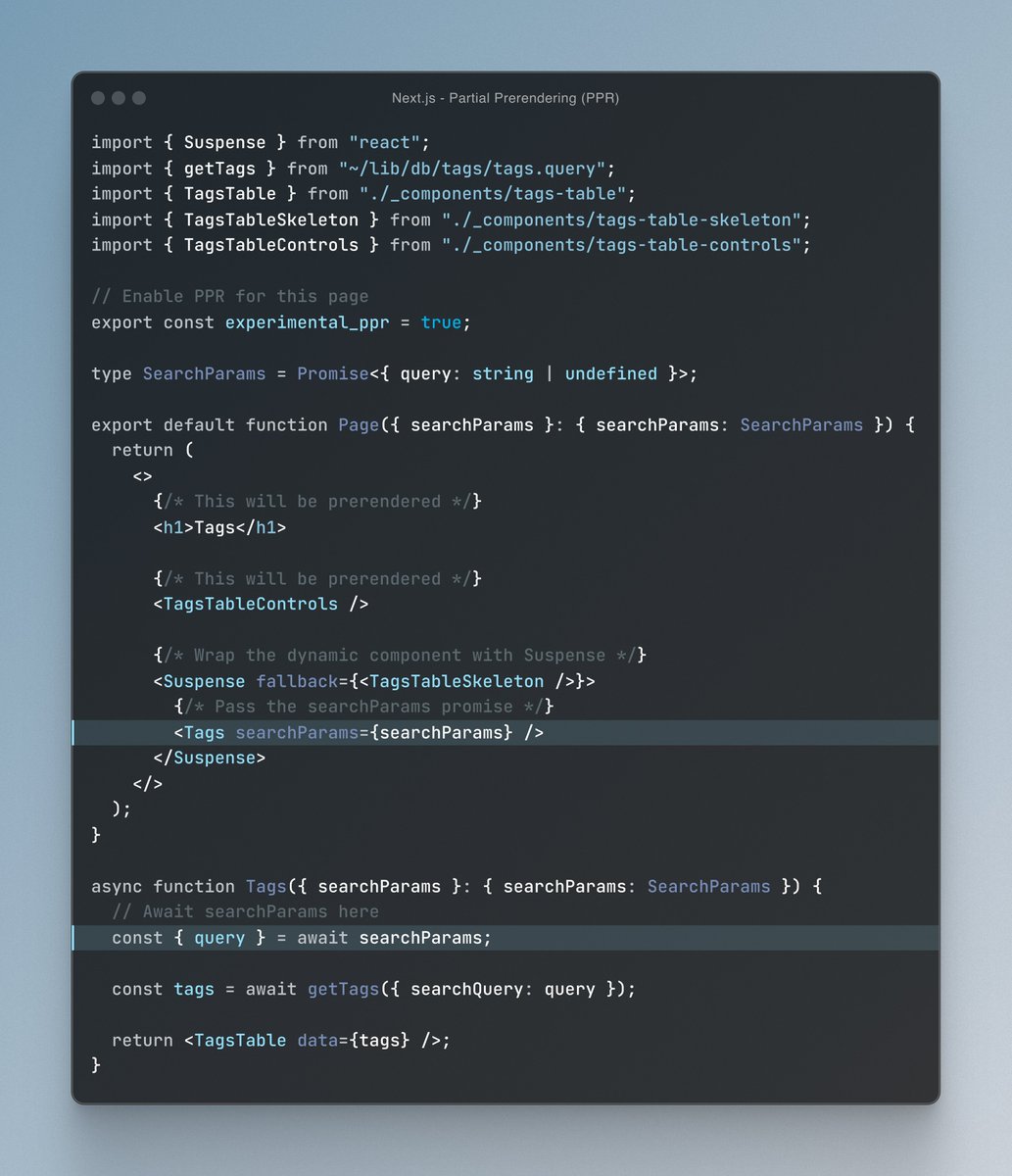Image resolution: width=1012 pixels, height=1176 pixels.
Task: Click the middle gray minimize dot in title bar
Action: pyautogui.click(x=119, y=98)
